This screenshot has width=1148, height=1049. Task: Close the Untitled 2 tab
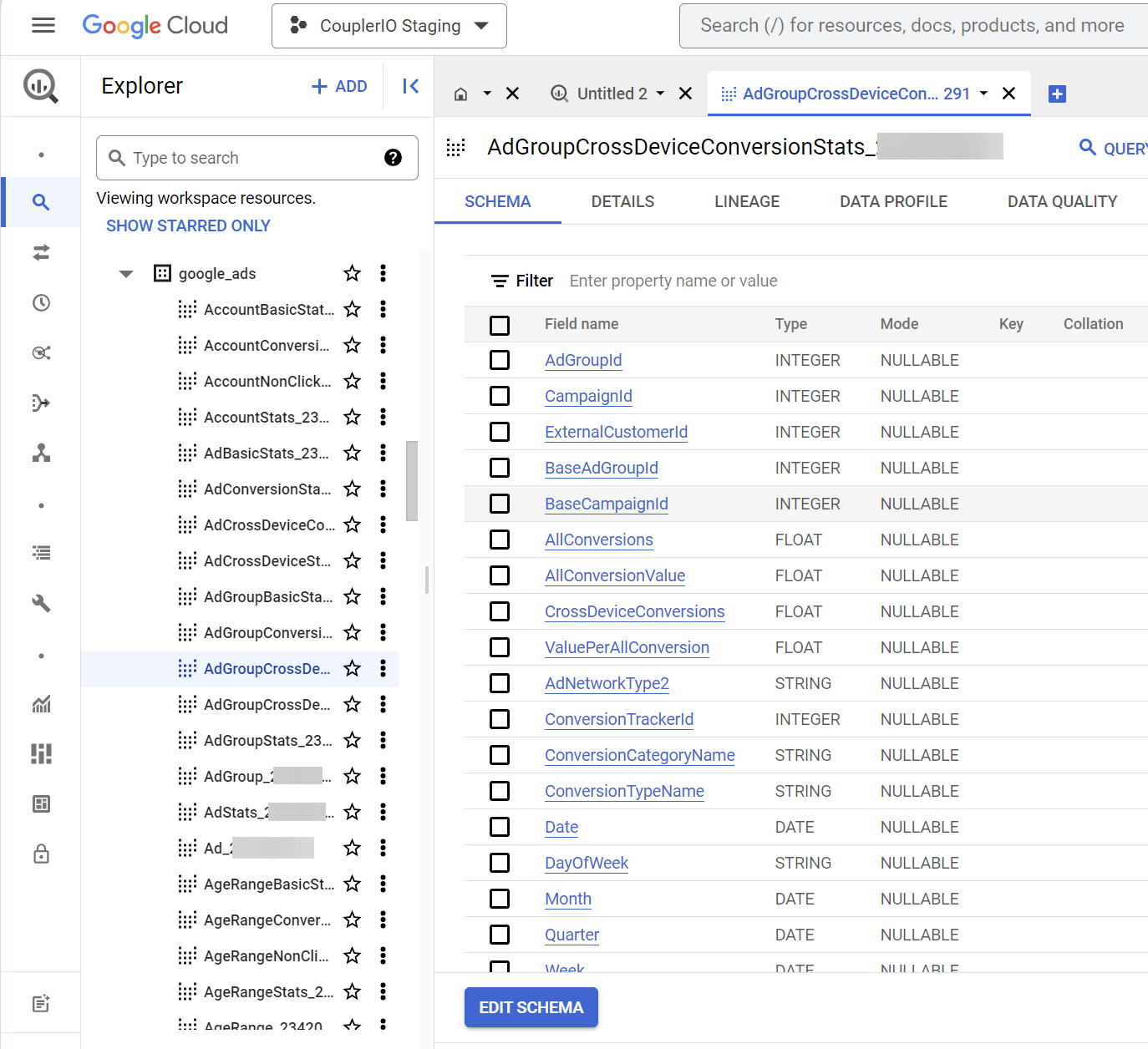click(685, 94)
